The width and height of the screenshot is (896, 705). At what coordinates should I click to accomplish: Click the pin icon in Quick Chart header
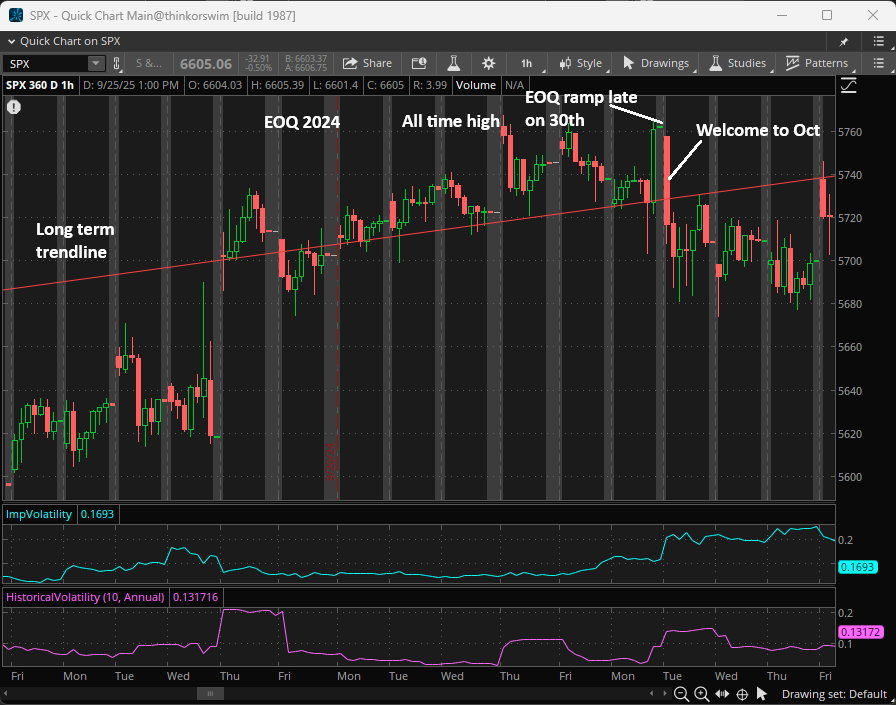coord(843,42)
